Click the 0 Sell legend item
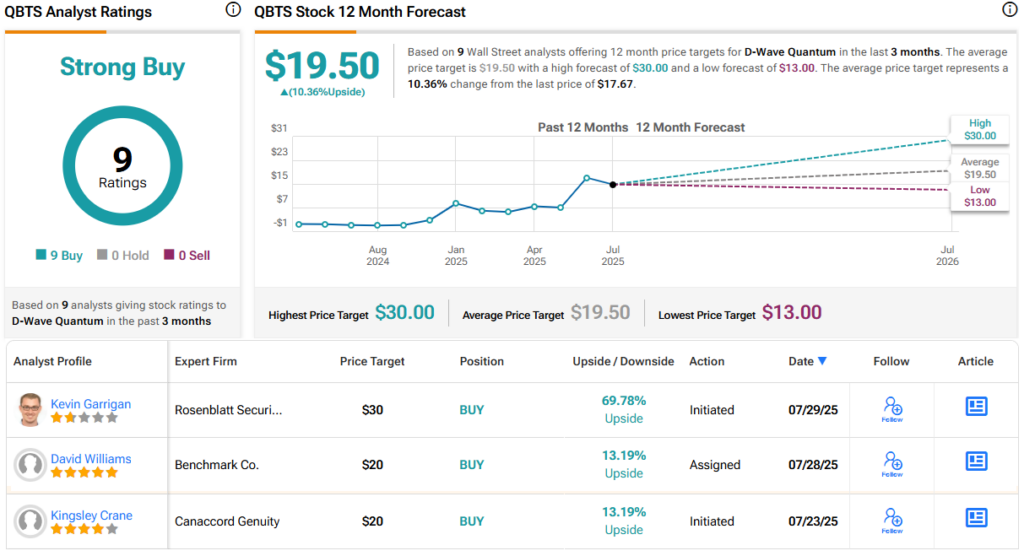The image size is (1024, 556). click(x=187, y=256)
